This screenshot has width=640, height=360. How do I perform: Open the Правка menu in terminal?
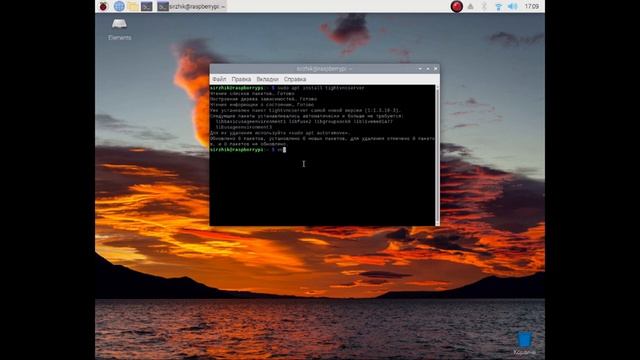241,79
